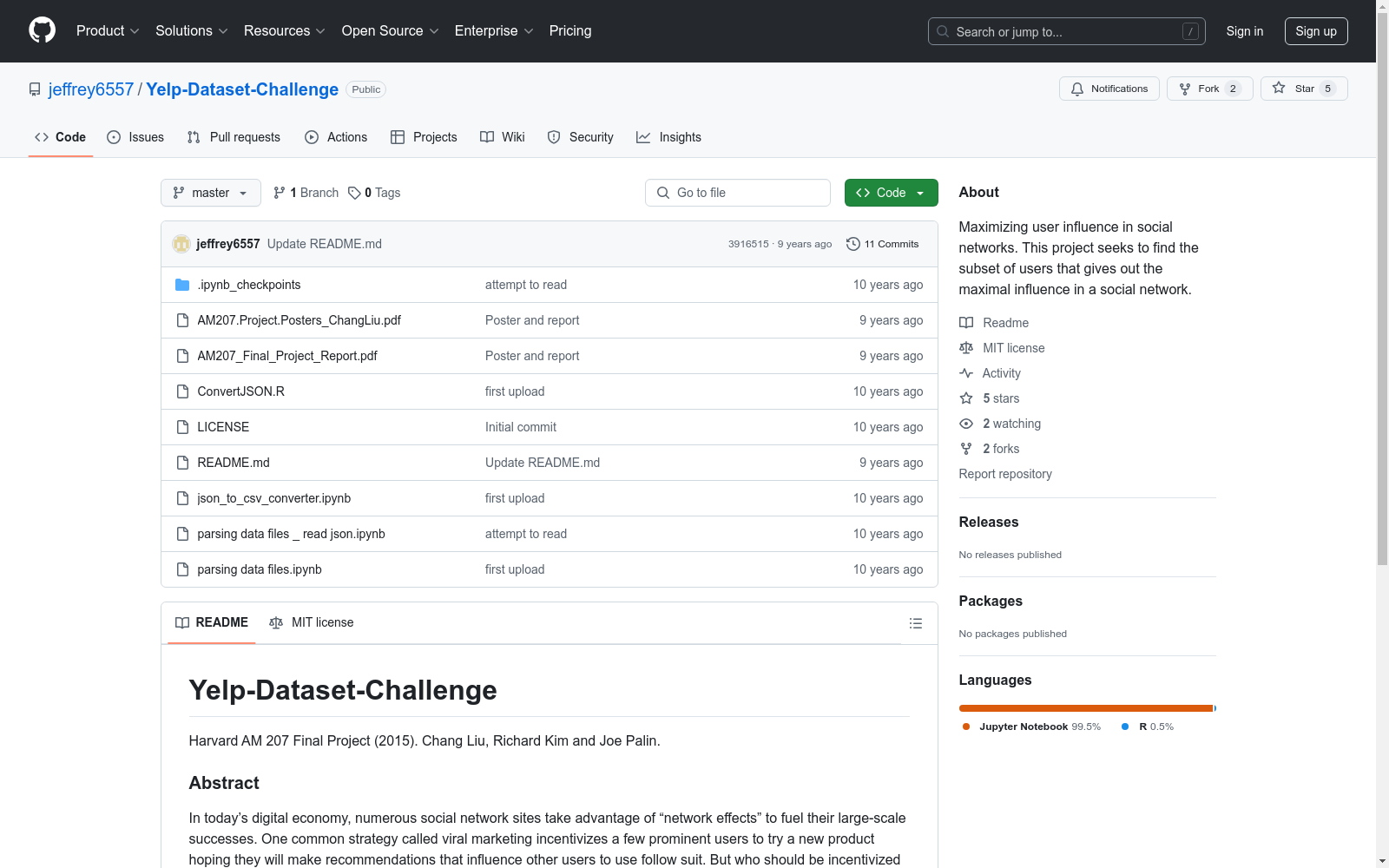Viewport: 1389px width, 868px height.
Task: Switch to the Issues tab
Action: pos(135,137)
